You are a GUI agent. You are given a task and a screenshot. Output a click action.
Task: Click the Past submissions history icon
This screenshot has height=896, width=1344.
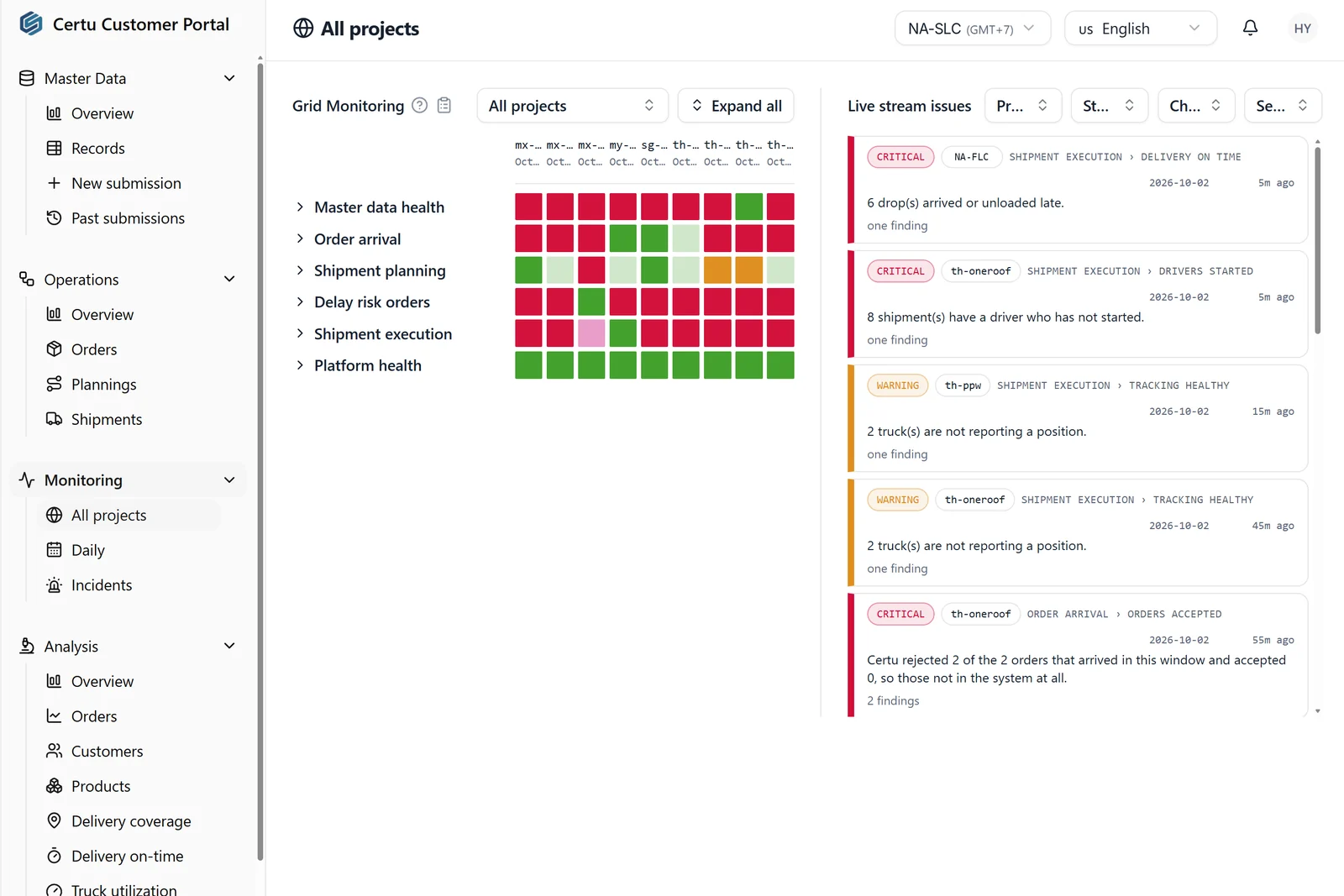54,217
